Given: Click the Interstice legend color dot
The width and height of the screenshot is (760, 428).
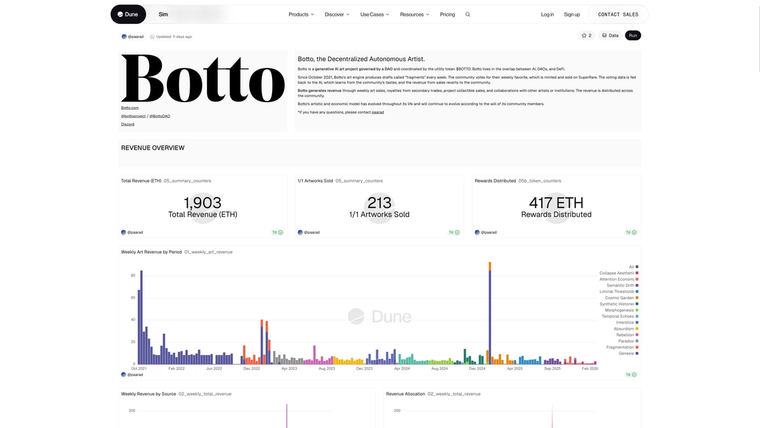Looking at the screenshot, I should [x=637, y=322].
